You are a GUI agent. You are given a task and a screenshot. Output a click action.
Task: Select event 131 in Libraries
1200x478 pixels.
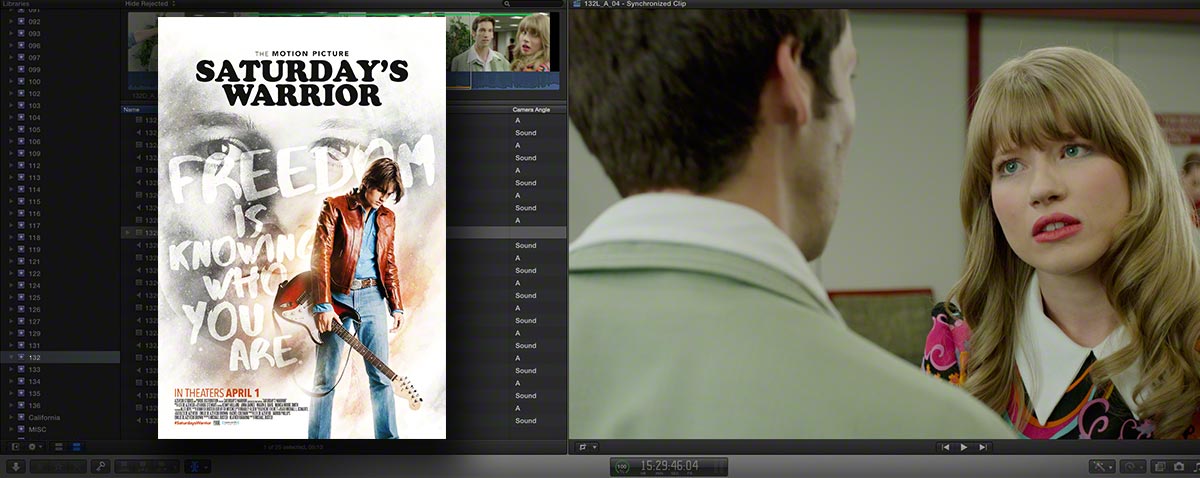coord(60,345)
